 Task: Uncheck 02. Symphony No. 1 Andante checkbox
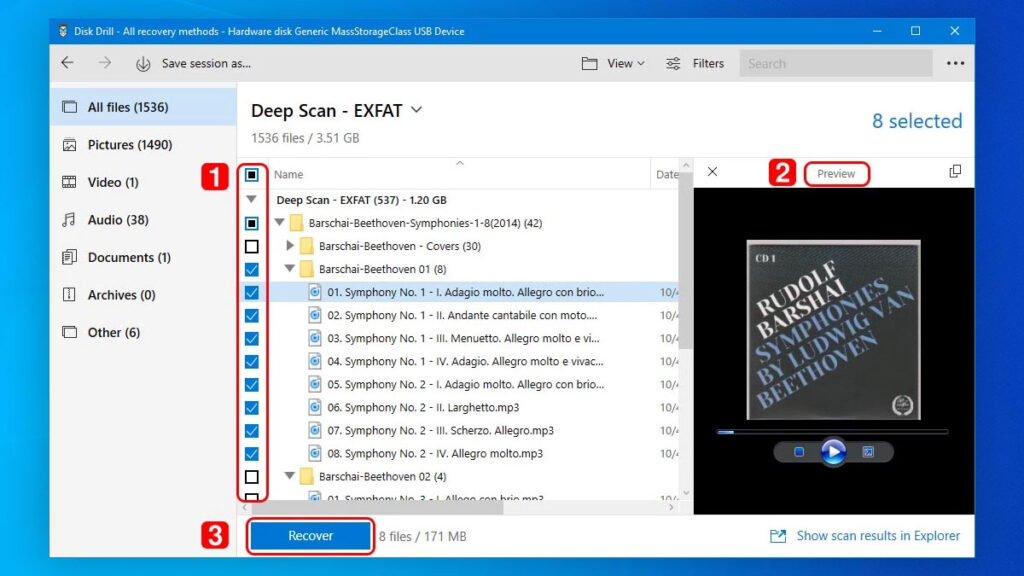pos(251,315)
